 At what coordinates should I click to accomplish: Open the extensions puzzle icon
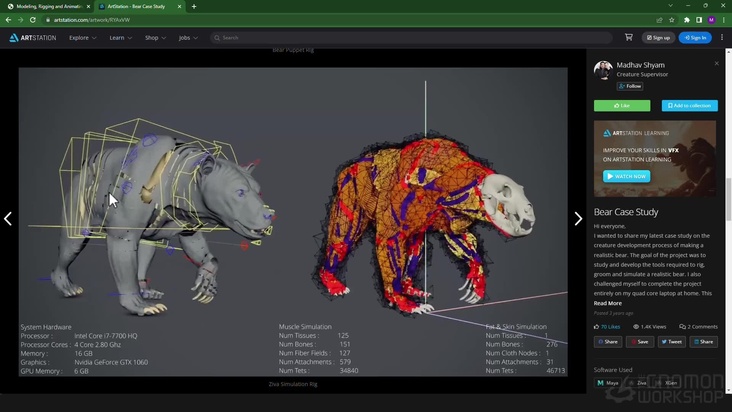click(x=687, y=20)
